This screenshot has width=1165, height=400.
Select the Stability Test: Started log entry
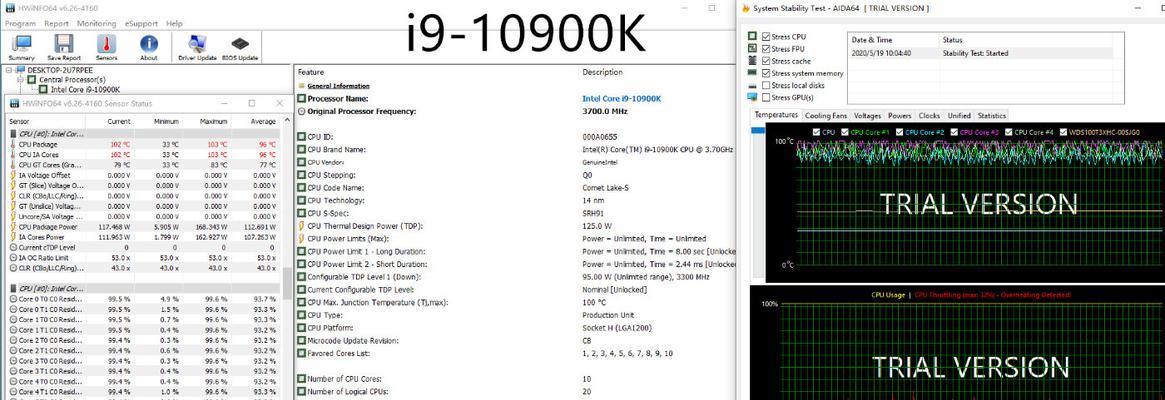coord(980,53)
